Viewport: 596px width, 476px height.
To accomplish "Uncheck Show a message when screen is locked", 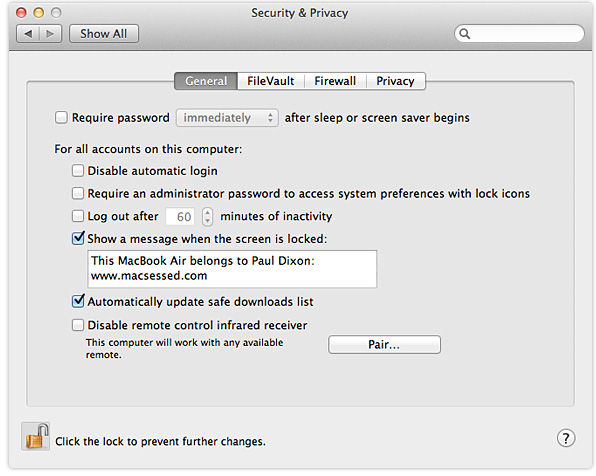I will [78, 238].
